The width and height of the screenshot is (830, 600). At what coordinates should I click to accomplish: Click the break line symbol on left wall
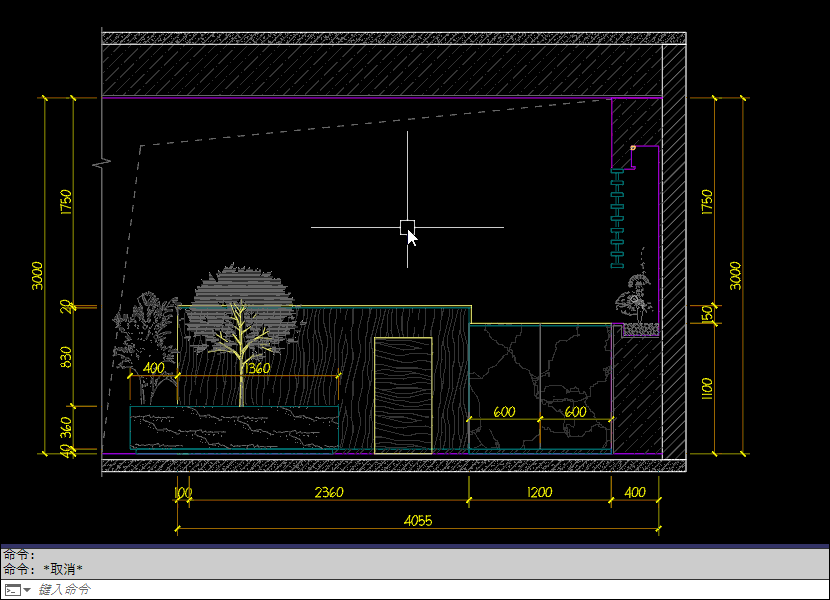click(100, 162)
